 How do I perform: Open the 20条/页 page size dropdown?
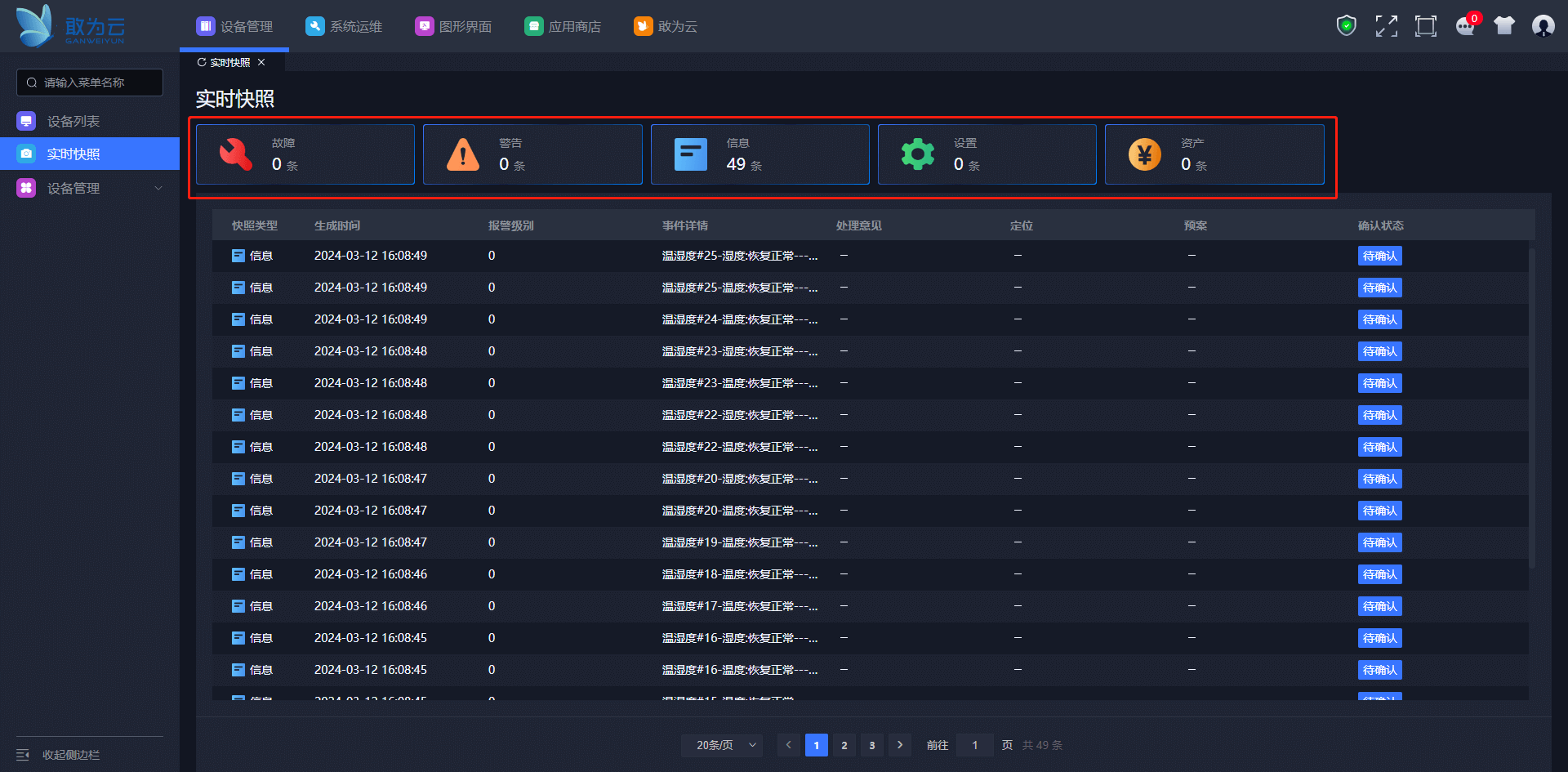(x=722, y=745)
